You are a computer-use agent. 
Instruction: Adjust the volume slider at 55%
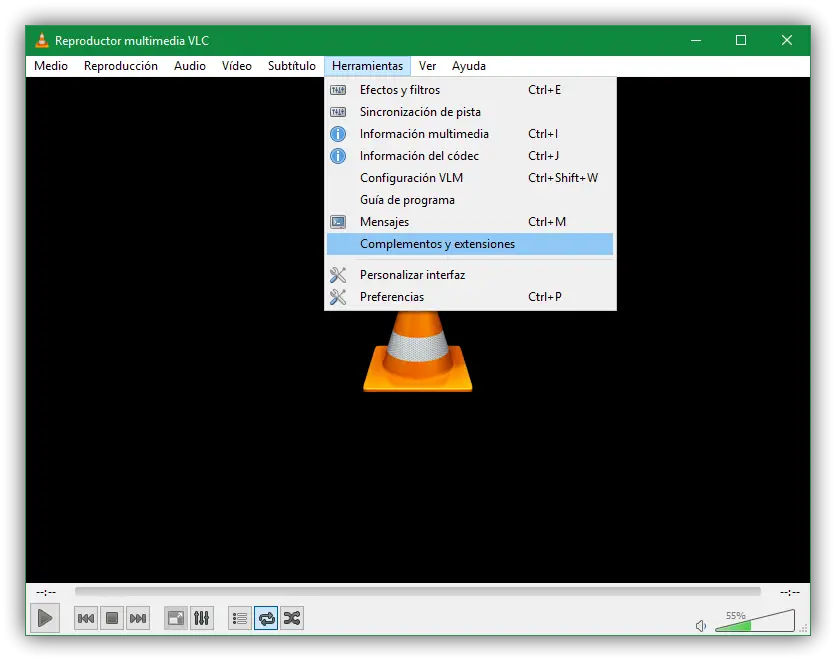tap(755, 622)
